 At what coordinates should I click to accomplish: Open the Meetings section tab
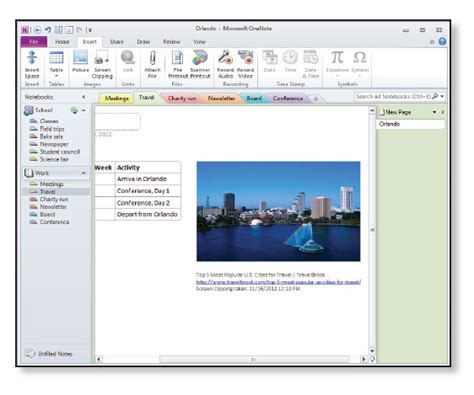click(117, 98)
